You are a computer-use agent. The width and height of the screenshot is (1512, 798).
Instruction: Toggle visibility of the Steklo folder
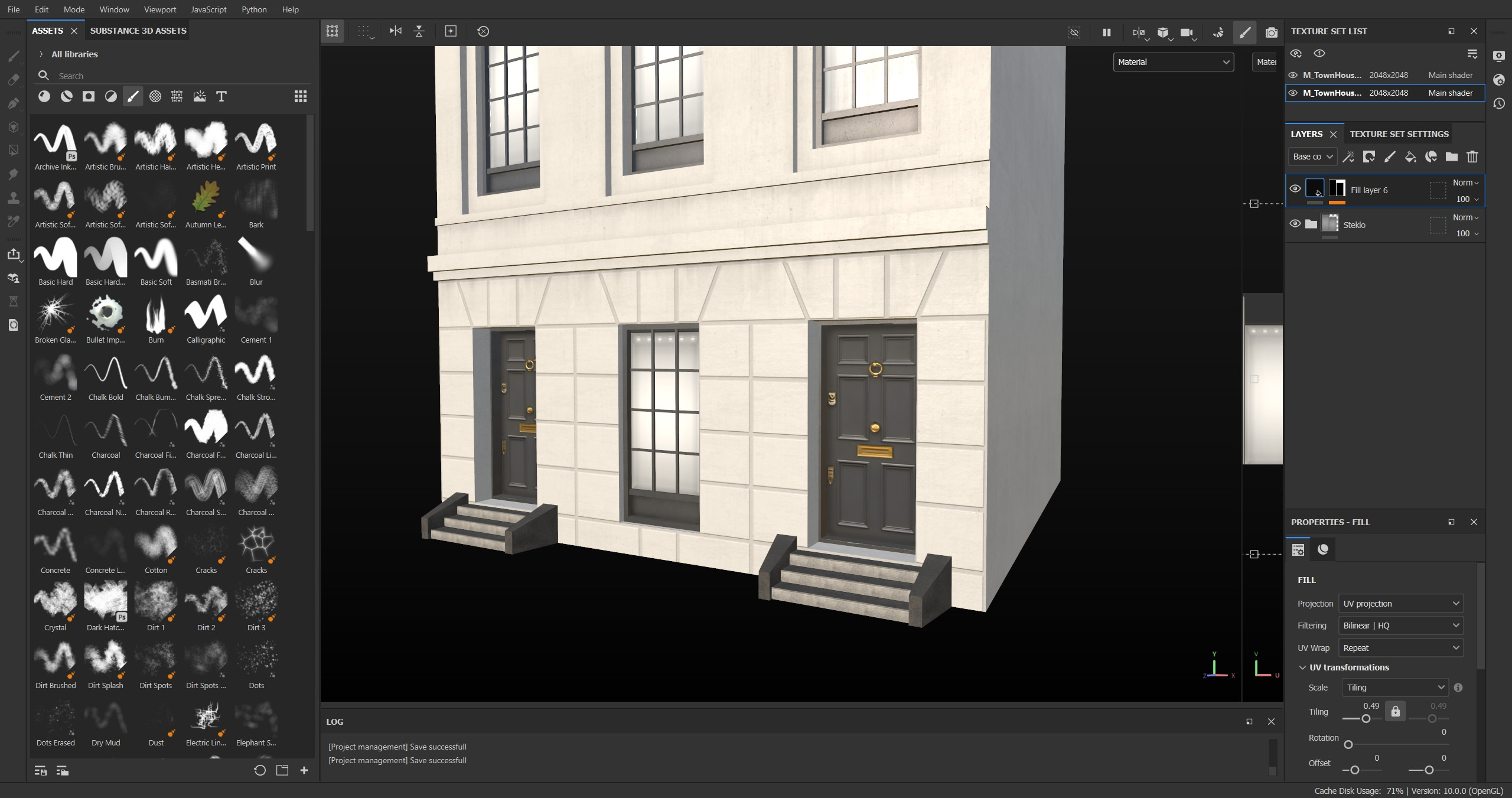click(1295, 224)
